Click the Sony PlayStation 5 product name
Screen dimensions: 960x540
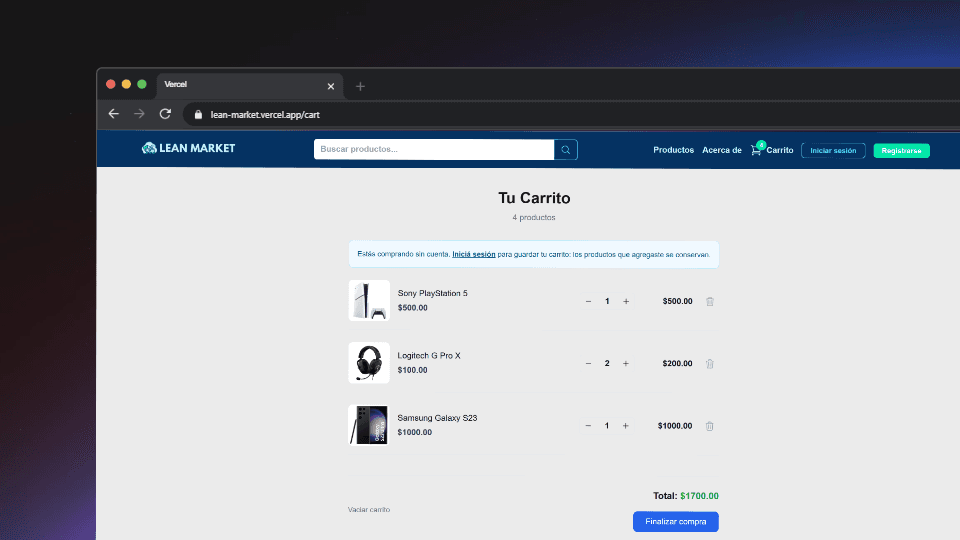[432, 293]
